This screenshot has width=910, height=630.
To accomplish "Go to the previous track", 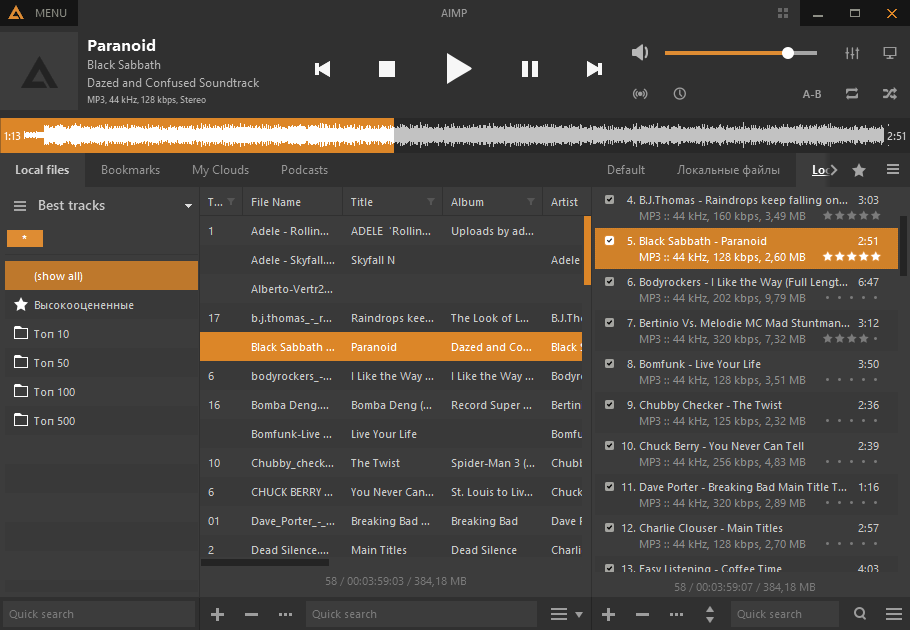I will pos(322,69).
